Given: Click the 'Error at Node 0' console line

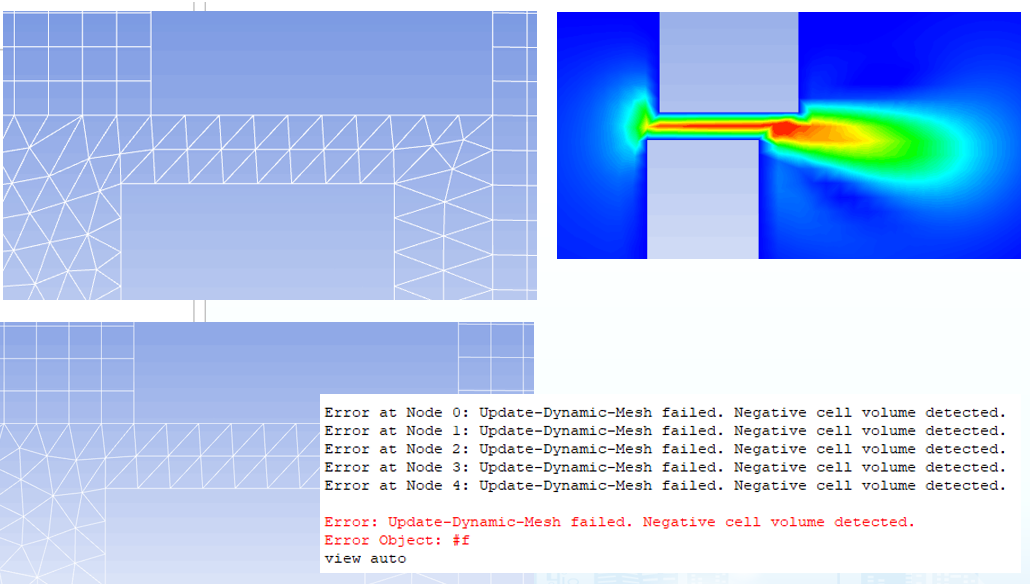Looking at the screenshot, I should 665,413.
